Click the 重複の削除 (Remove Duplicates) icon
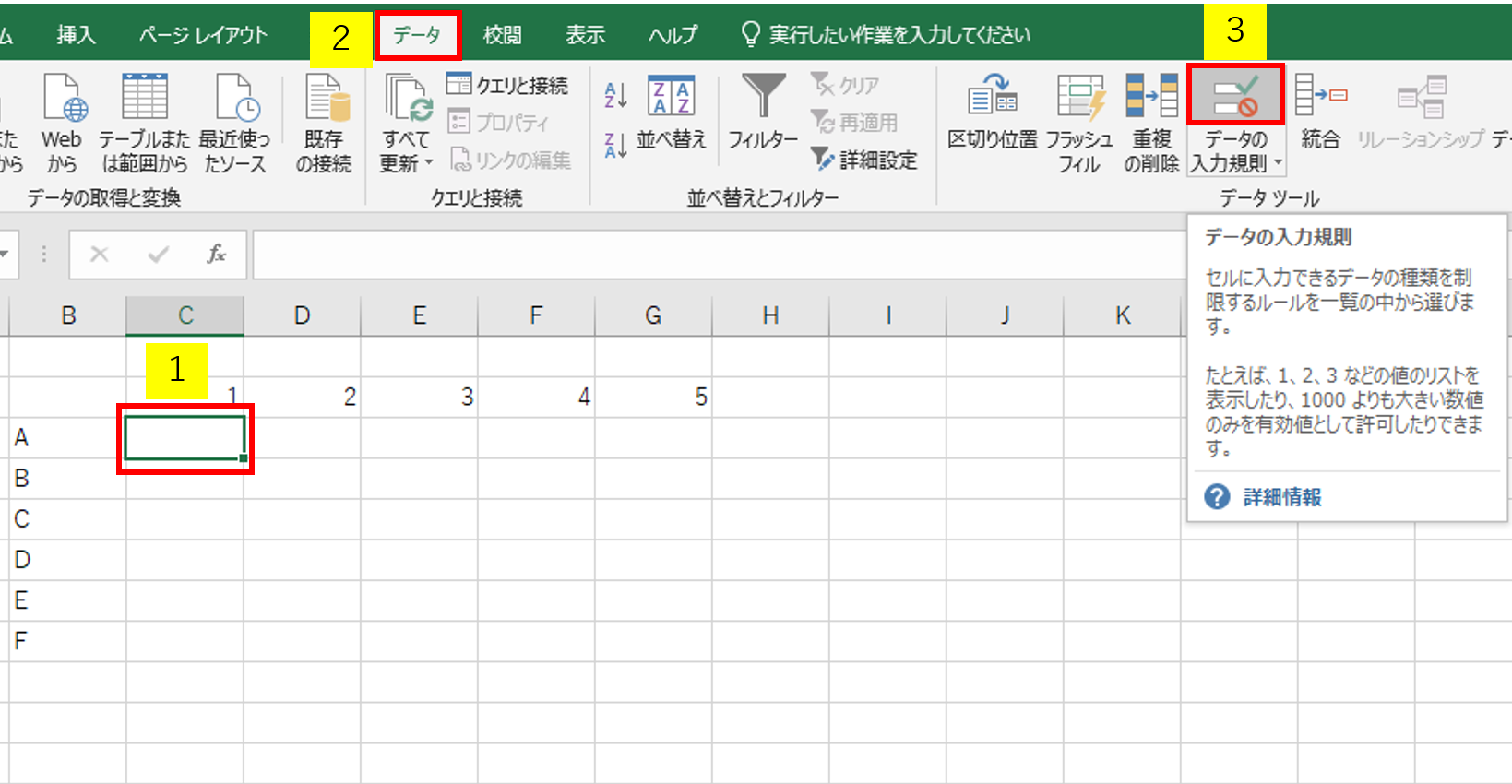Image resolution: width=1512 pixels, height=784 pixels. coord(1151,97)
